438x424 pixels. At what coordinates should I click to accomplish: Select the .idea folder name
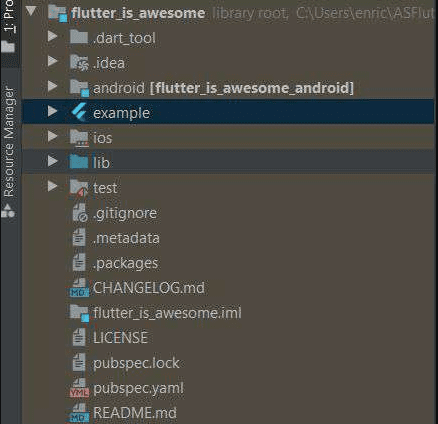click(x=109, y=63)
